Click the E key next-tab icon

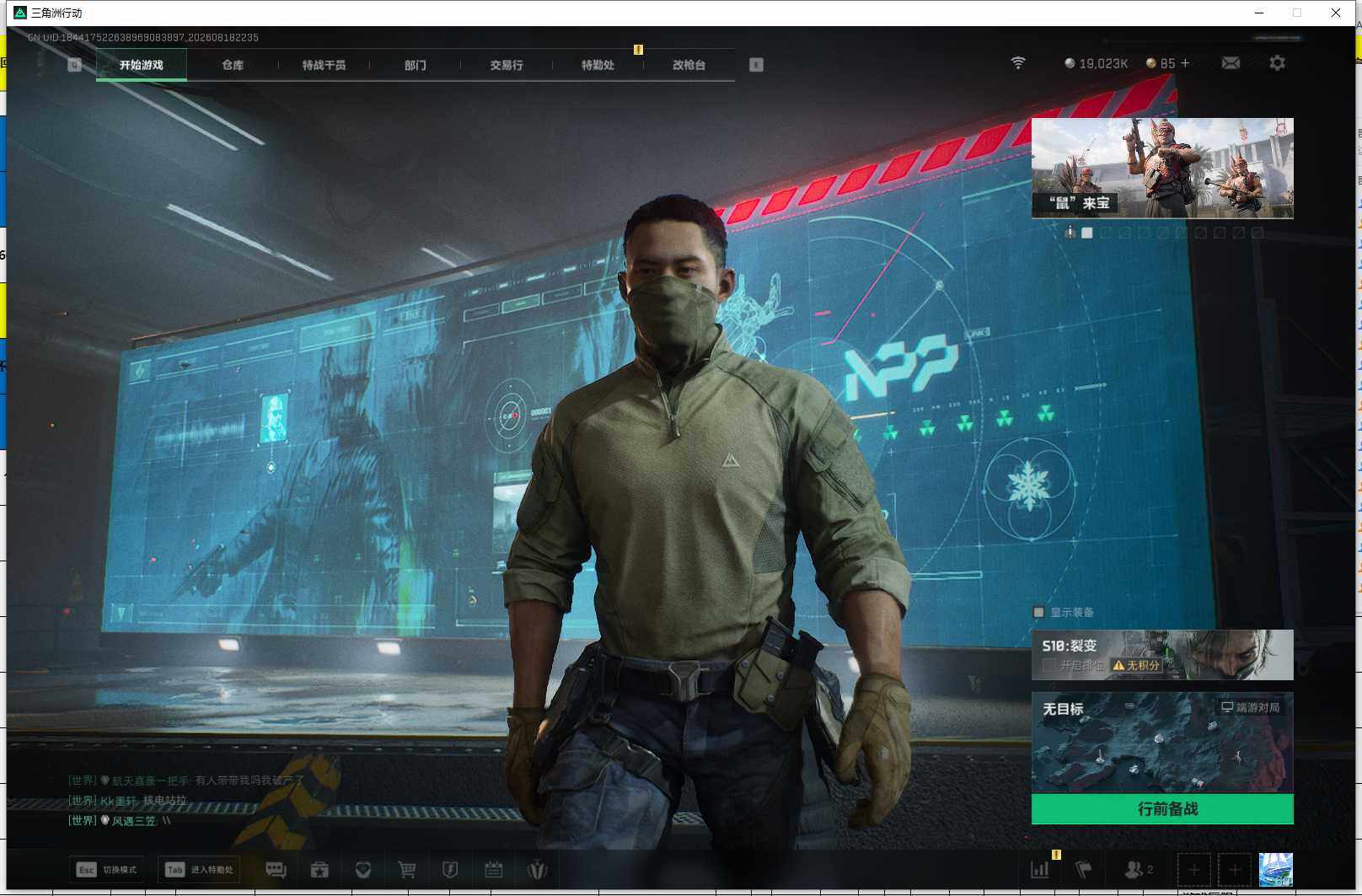point(756,65)
